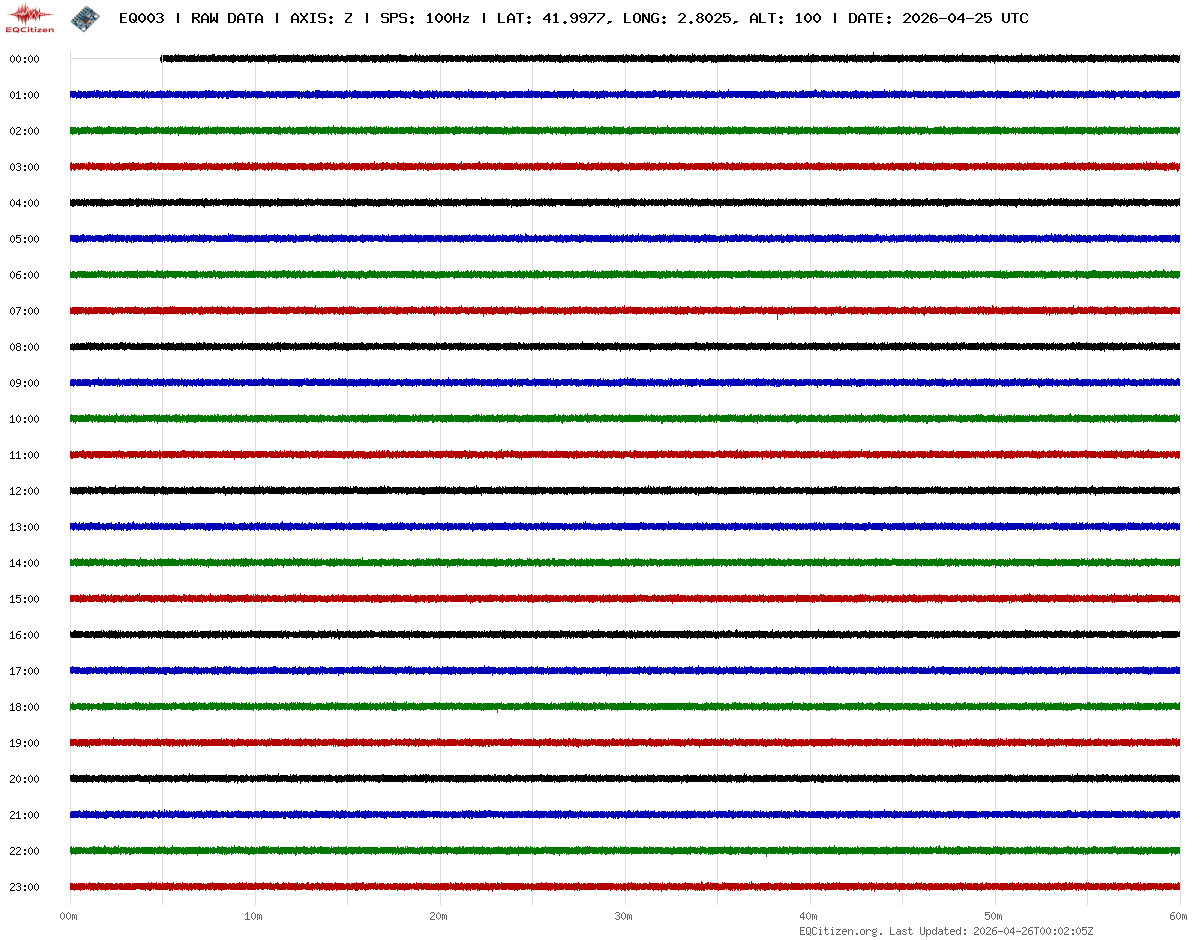
Task: Open the EQCitizen.org footer link
Action: (x=841, y=931)
